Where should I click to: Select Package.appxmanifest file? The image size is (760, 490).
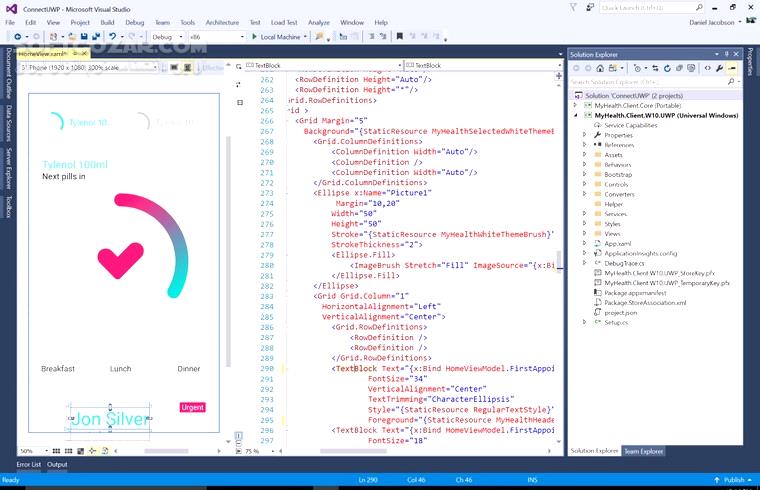635,293
